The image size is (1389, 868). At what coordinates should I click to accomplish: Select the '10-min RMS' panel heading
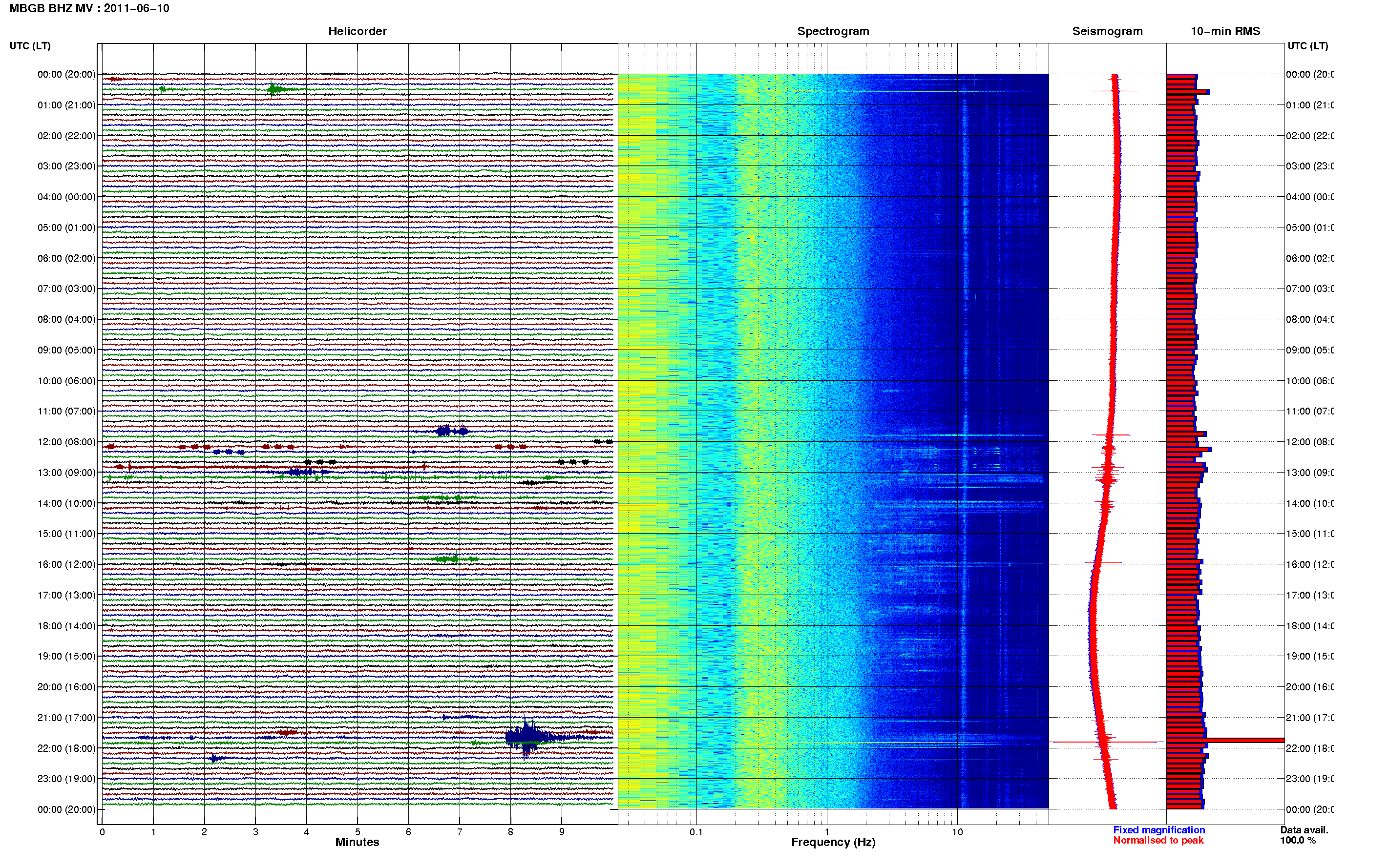[x=1225, y=31]
